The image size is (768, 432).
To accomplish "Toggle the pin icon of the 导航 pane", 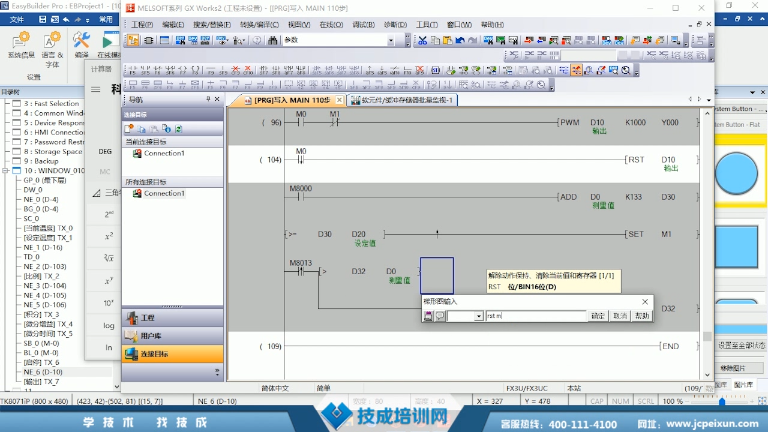I will 208,99.
